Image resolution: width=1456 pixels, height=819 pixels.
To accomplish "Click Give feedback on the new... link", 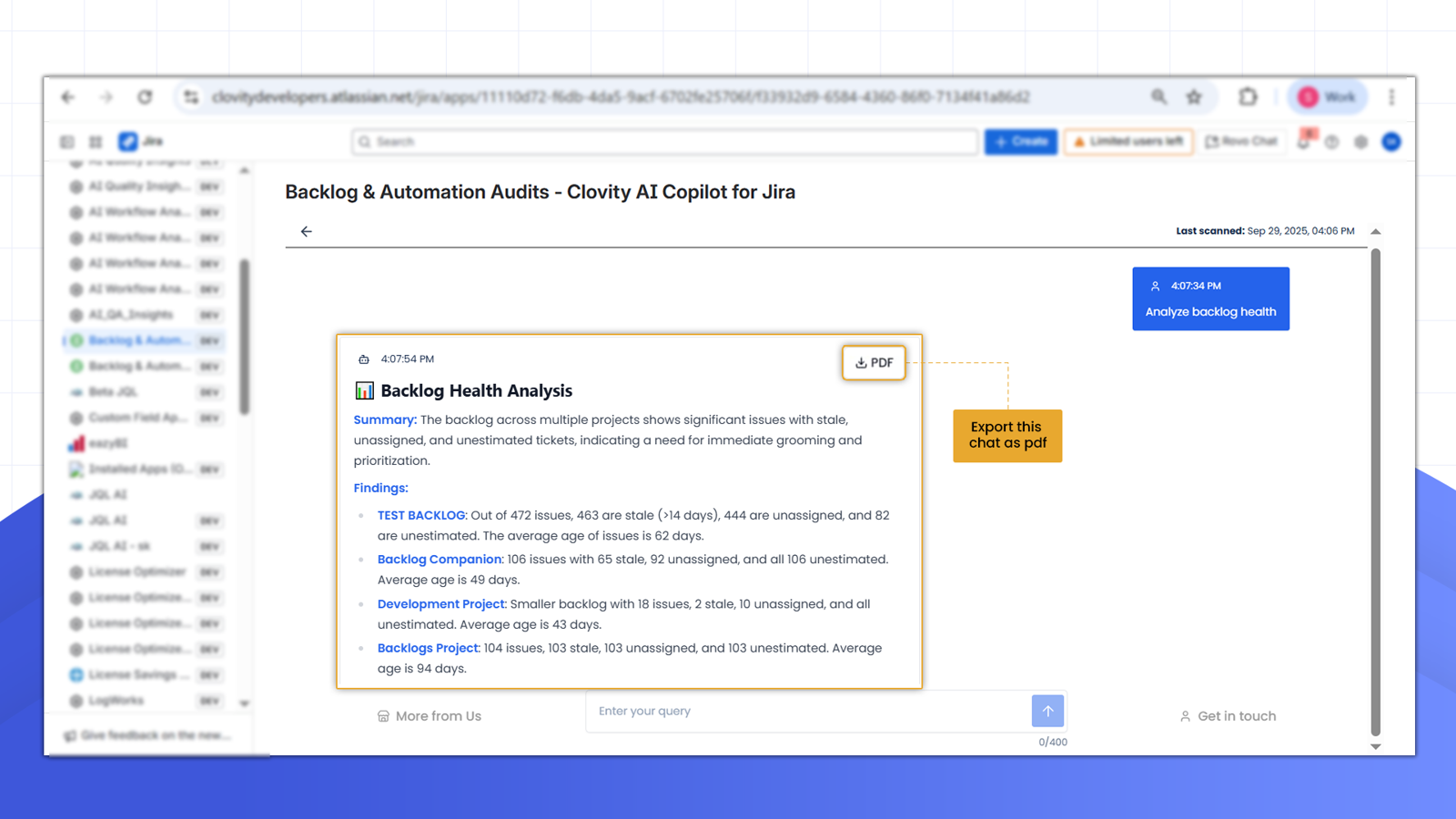I will point(147,735).
